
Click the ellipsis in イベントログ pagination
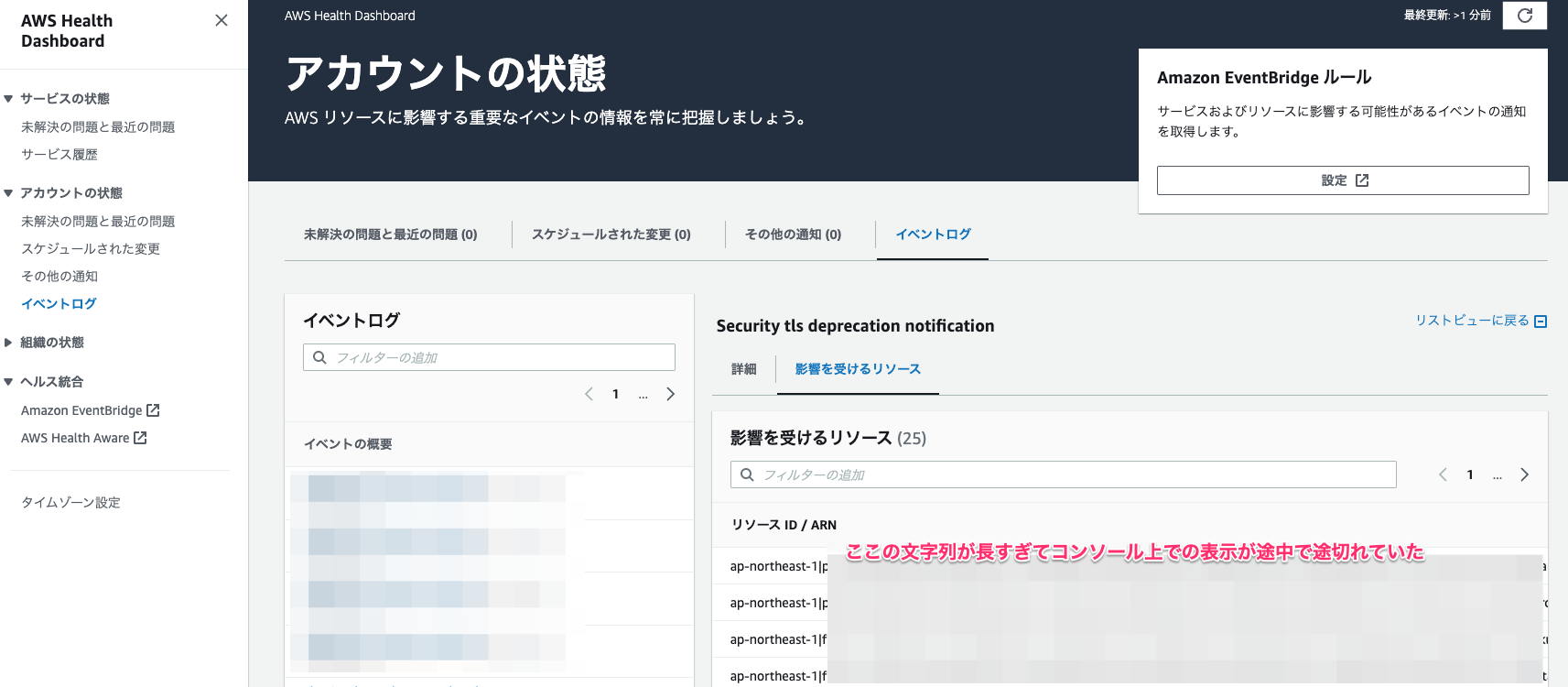[x=643, y=396]
